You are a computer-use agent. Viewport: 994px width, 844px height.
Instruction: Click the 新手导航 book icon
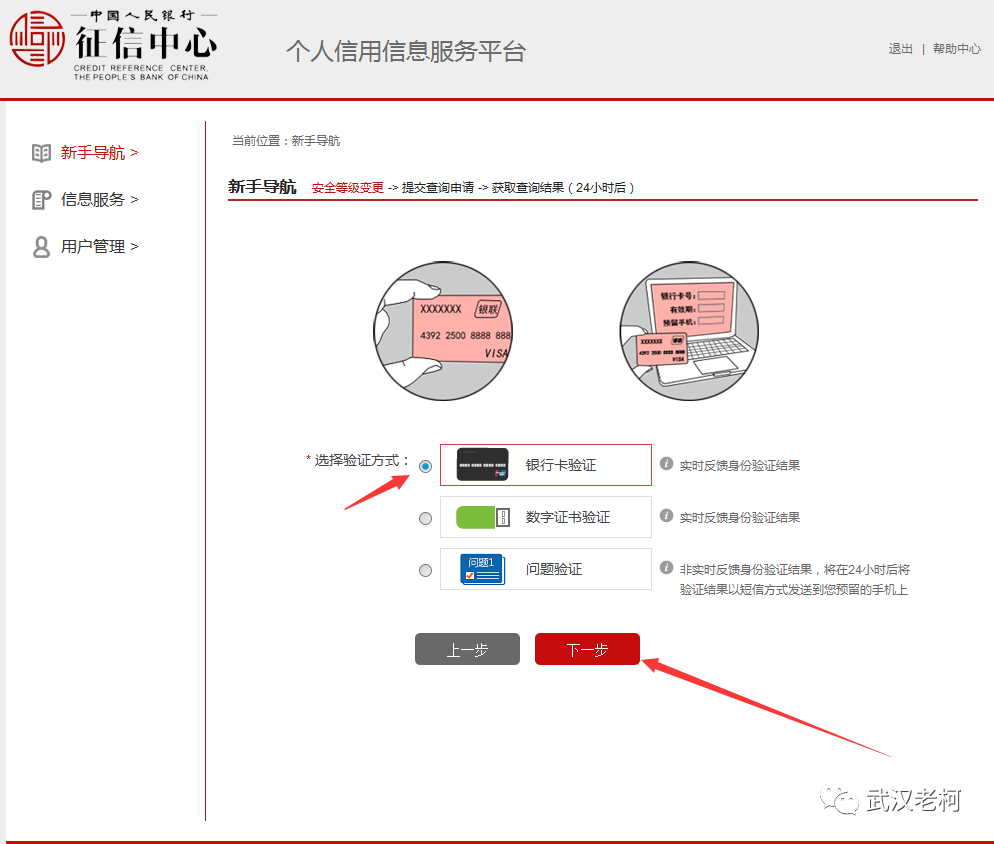(41, 153)
